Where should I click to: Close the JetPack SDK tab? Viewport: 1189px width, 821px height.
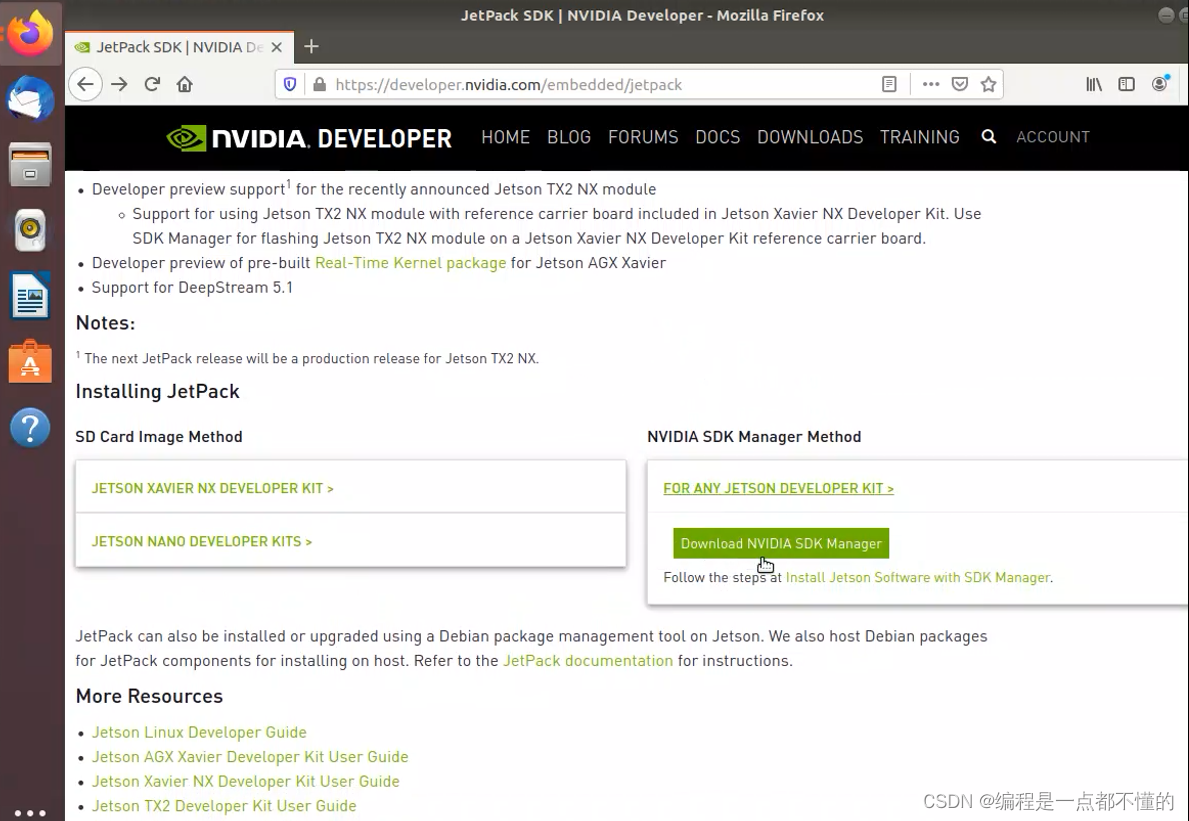(x=277, y=47)
